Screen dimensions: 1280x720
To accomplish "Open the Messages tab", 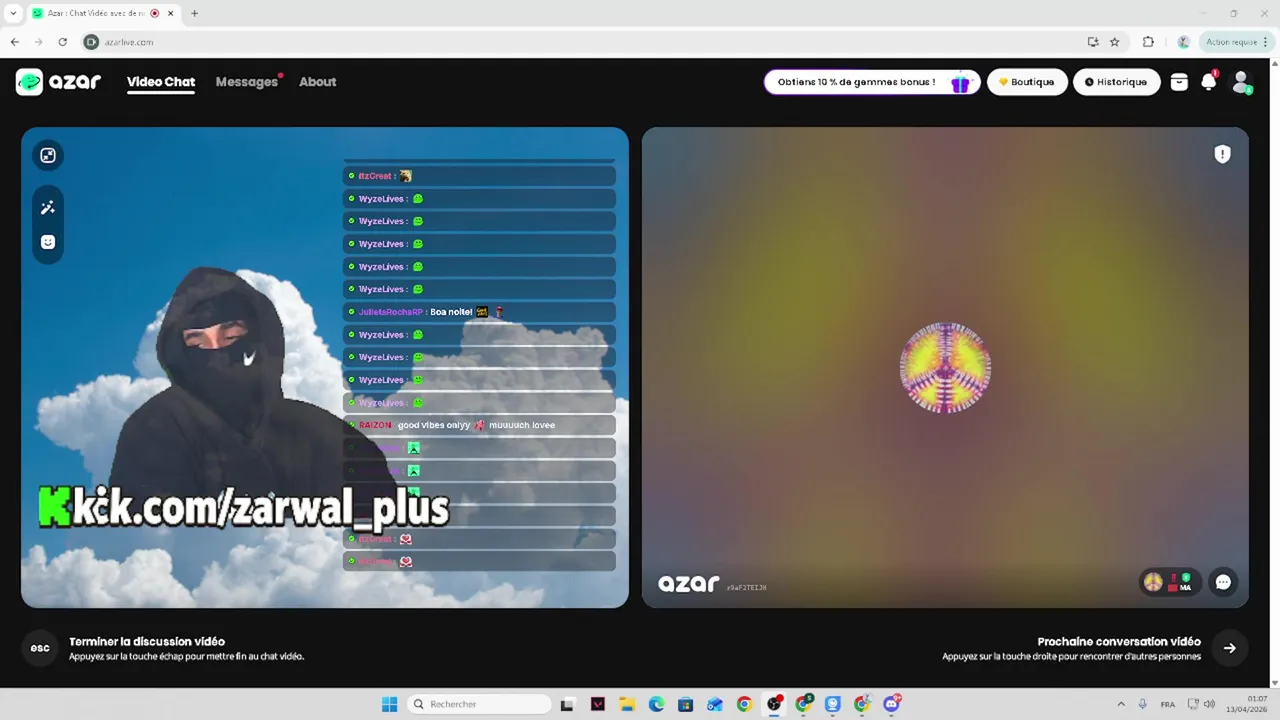I will coord(247,82).
